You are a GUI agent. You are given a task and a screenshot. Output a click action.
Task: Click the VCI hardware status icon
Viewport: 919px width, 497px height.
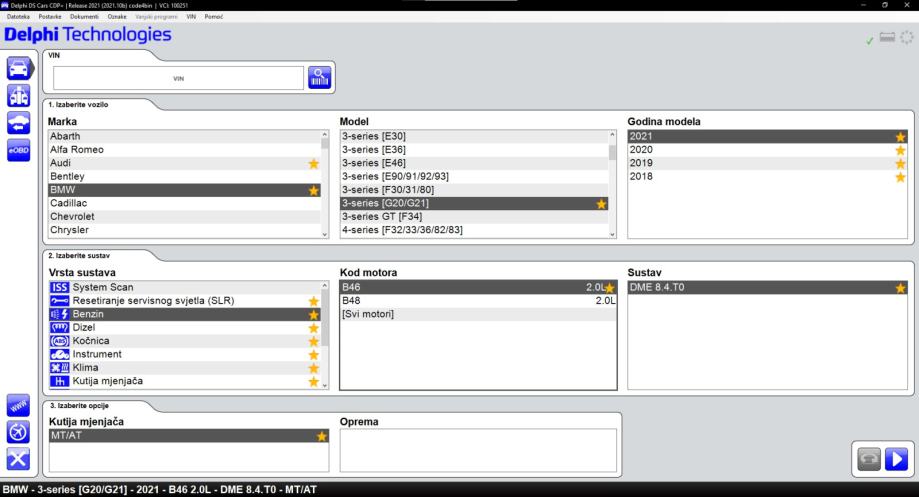coord(887,38)
